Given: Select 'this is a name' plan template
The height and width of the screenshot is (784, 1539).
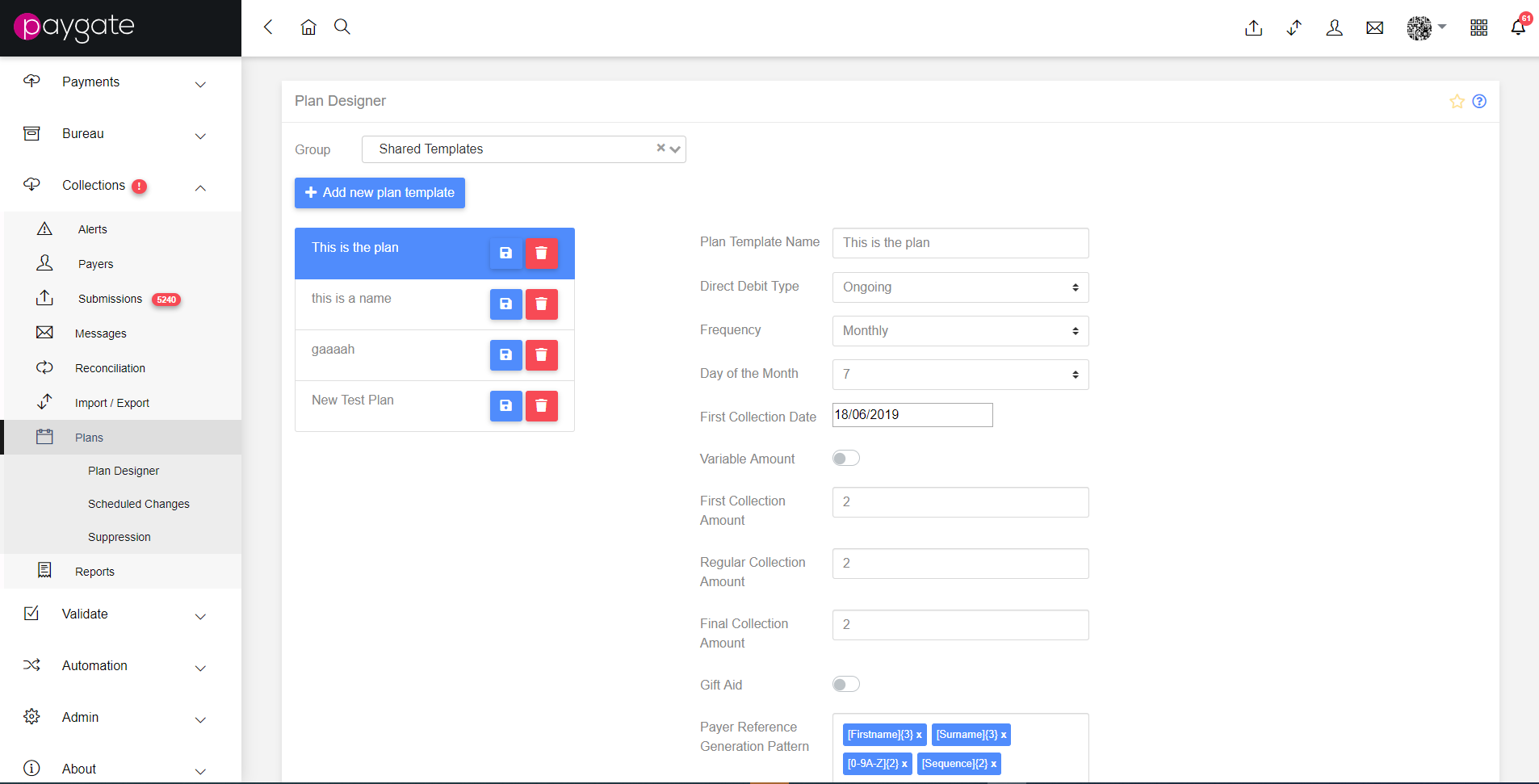Looking at the screenshot, I should [351, 299].
